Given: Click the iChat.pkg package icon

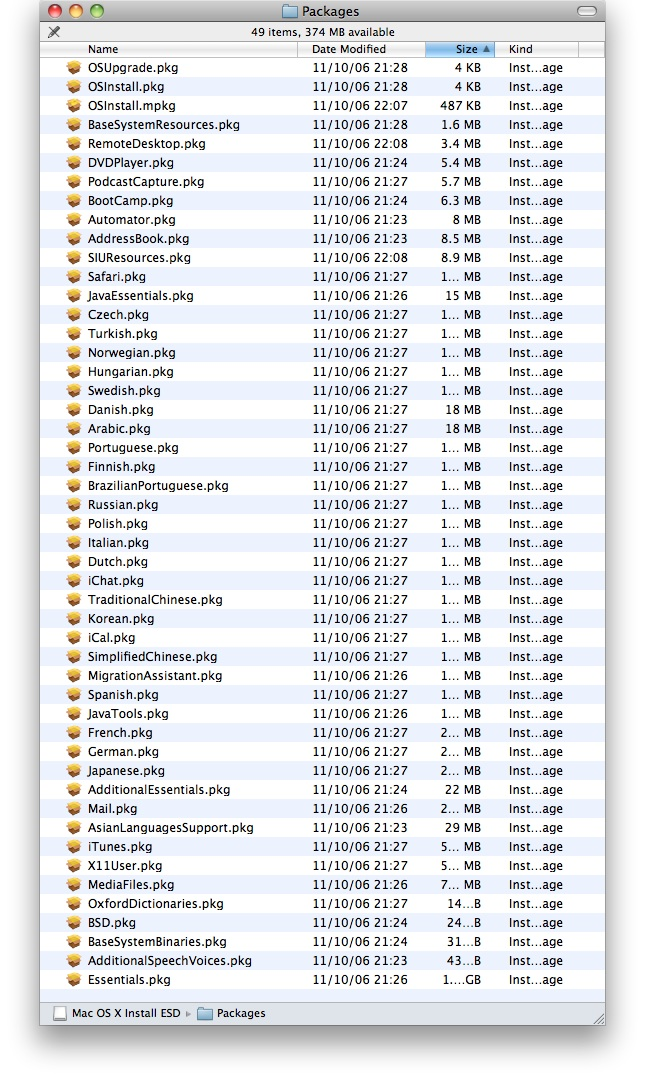Looking at the screenshot, I should [x=74, y=581].
